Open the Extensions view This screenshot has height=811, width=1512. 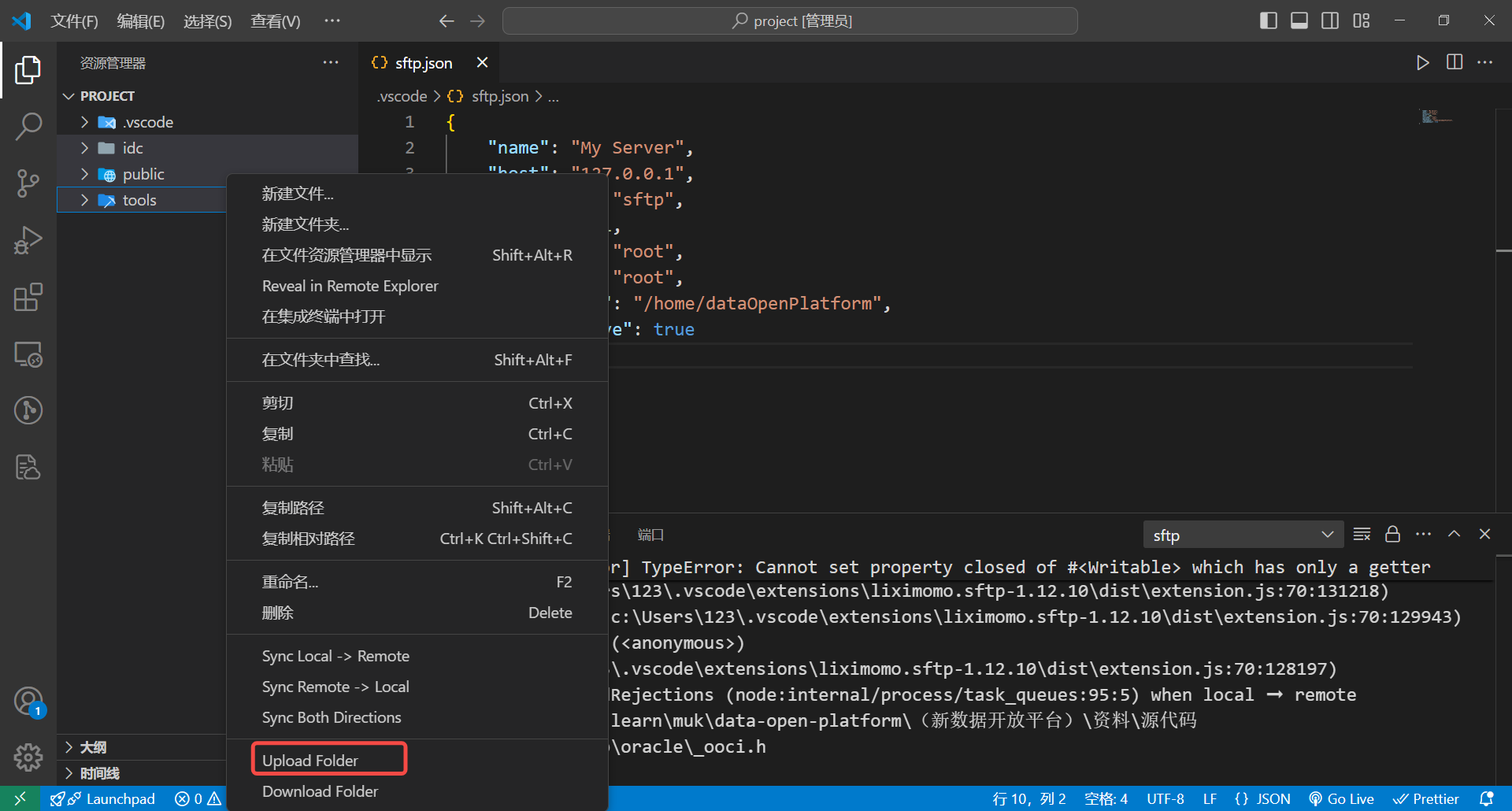click(x=28, y=297)
